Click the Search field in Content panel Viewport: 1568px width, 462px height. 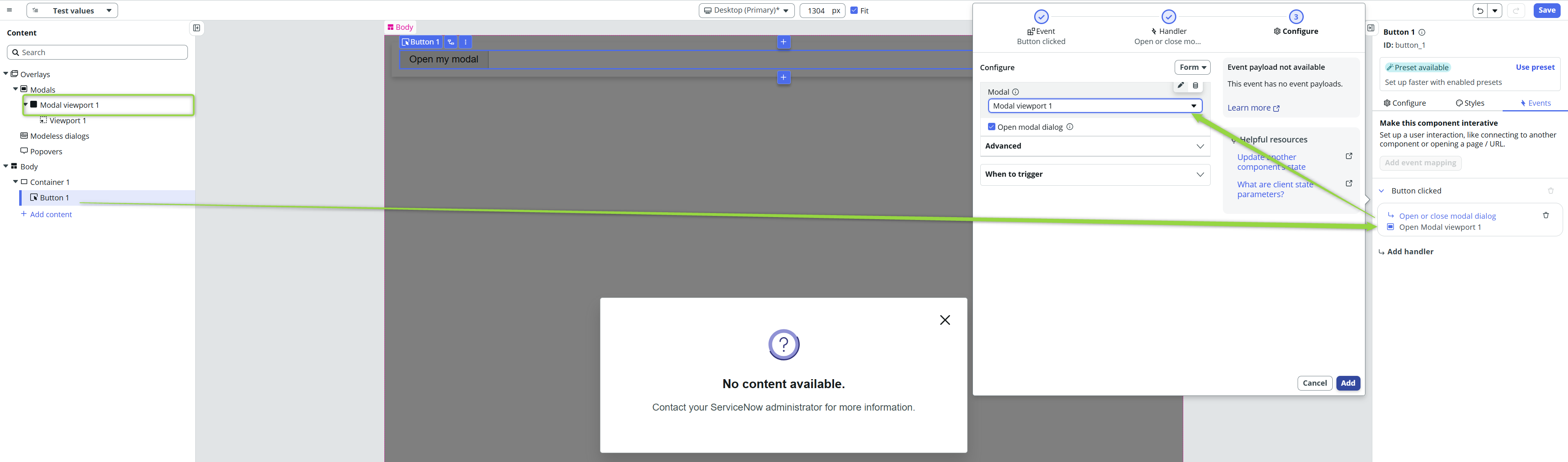pos(97,52)
